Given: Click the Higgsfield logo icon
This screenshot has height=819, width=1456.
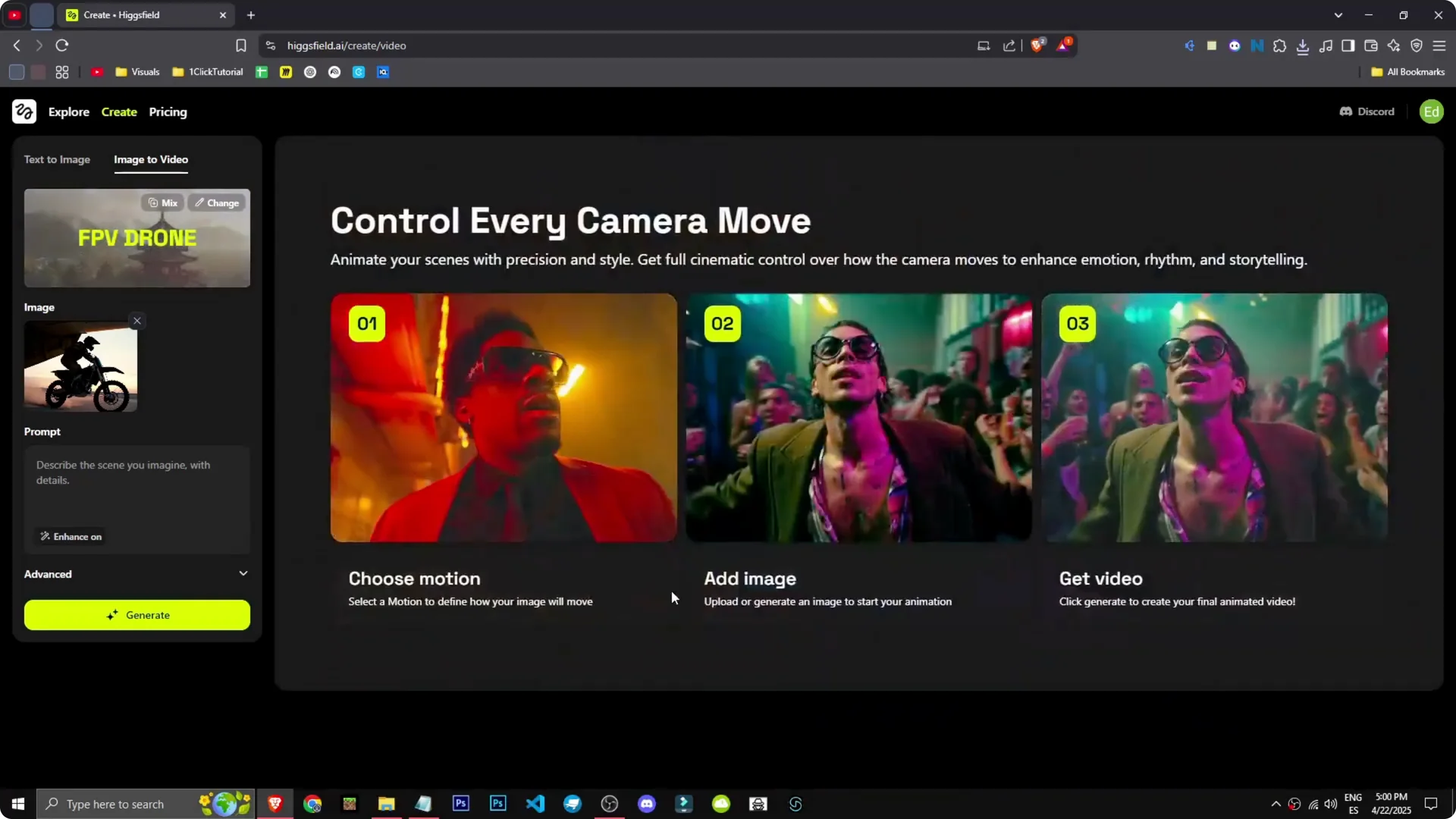Looking at the screenshot, I should click(x=24, y=111).
